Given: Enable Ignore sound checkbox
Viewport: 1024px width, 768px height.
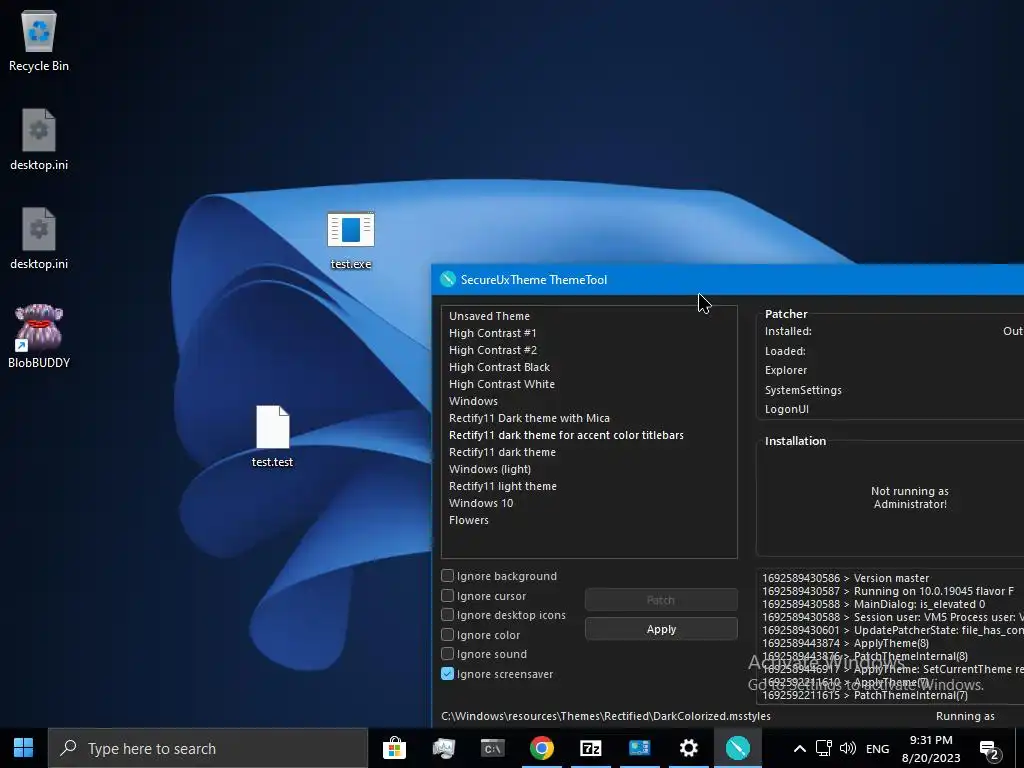Looking at the screenshot, I should click(447, 654).
